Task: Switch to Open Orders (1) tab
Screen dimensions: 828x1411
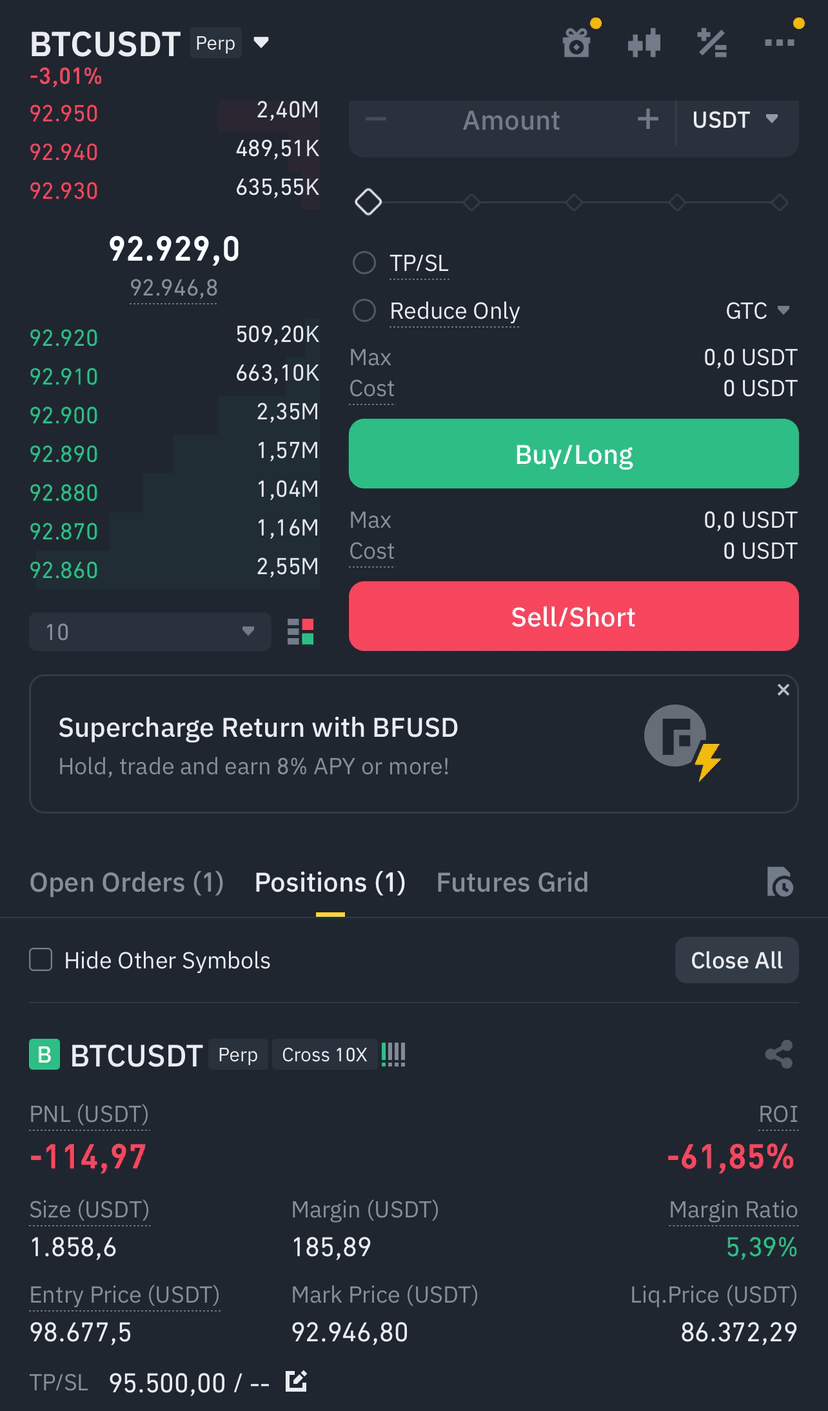Action: point(127,882)
